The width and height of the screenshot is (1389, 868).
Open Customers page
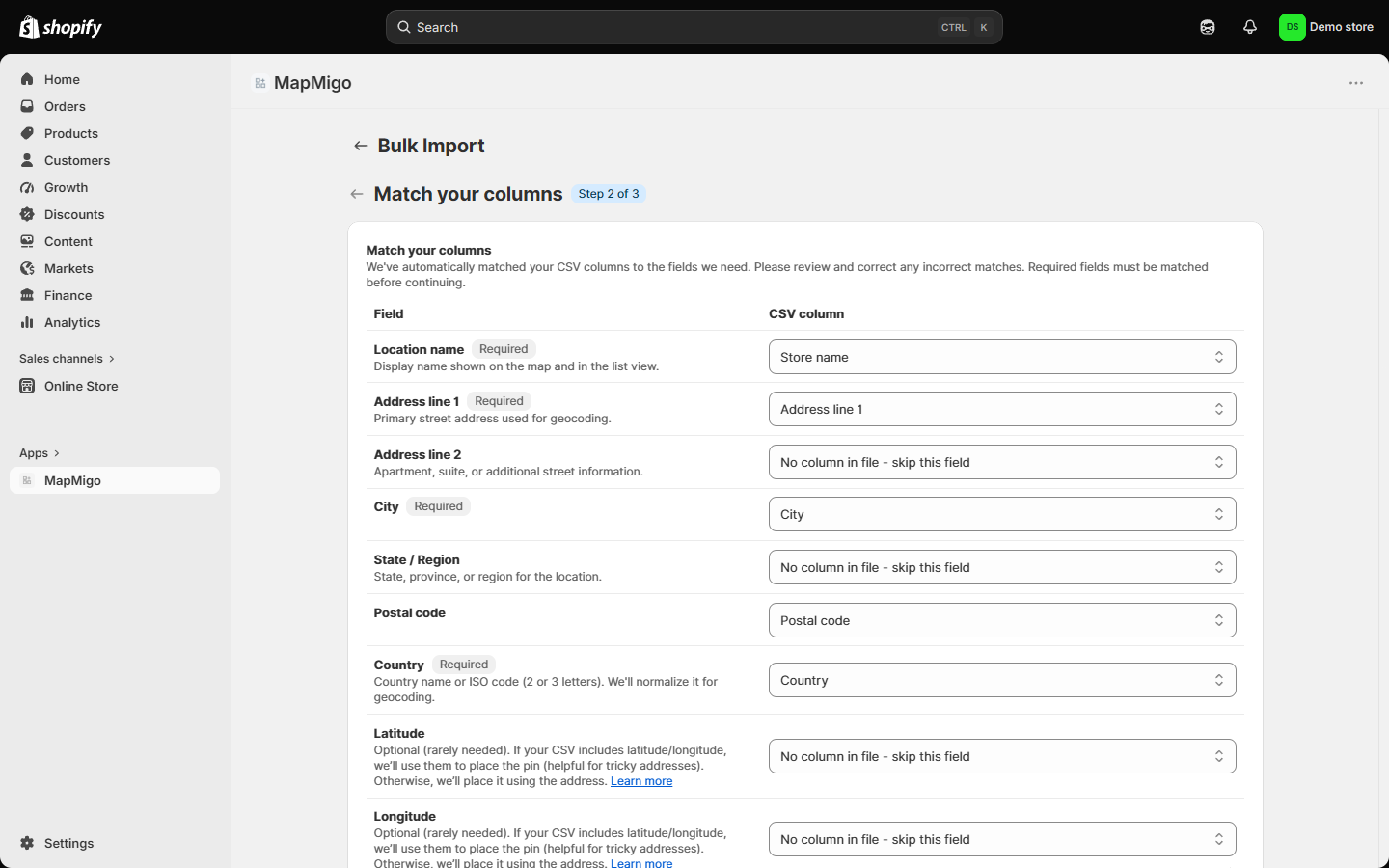coord(115,160)
